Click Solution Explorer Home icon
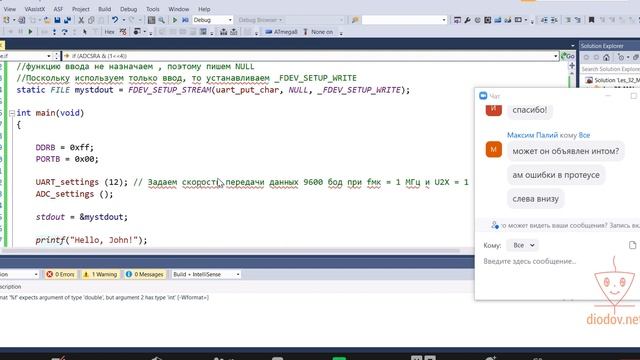Viewport: 640px width, 360px height. click(x=606, y=58)
